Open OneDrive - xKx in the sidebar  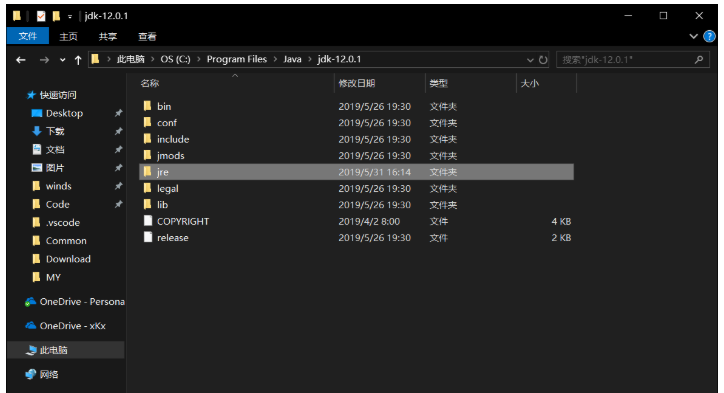[x=72, y=326]
